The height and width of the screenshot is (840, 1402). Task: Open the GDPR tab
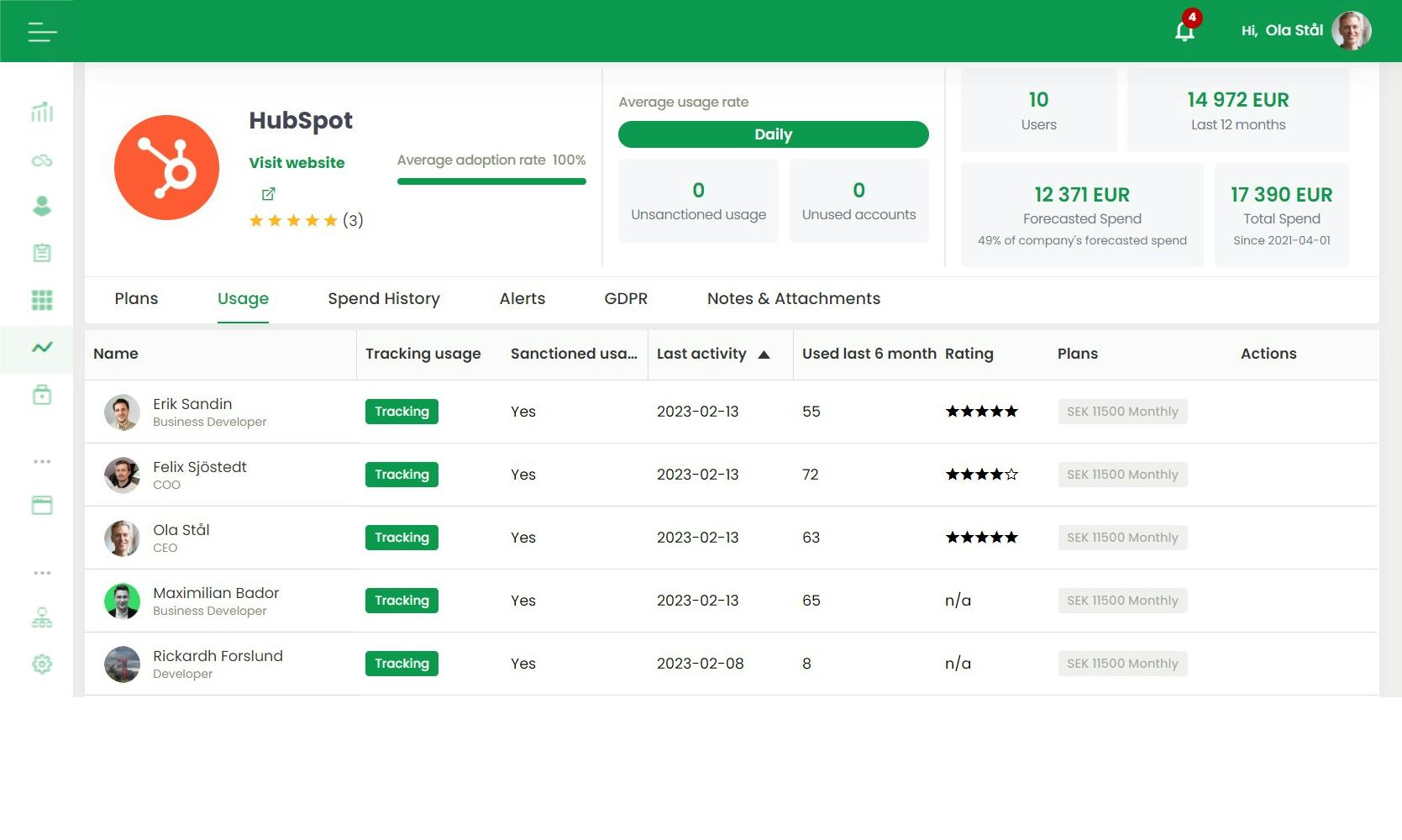(x=626, y=299)
